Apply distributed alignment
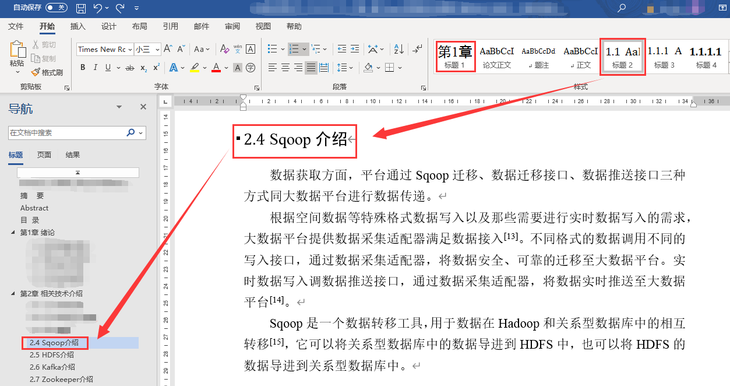The image size is (730, 386). click(324, 68)
